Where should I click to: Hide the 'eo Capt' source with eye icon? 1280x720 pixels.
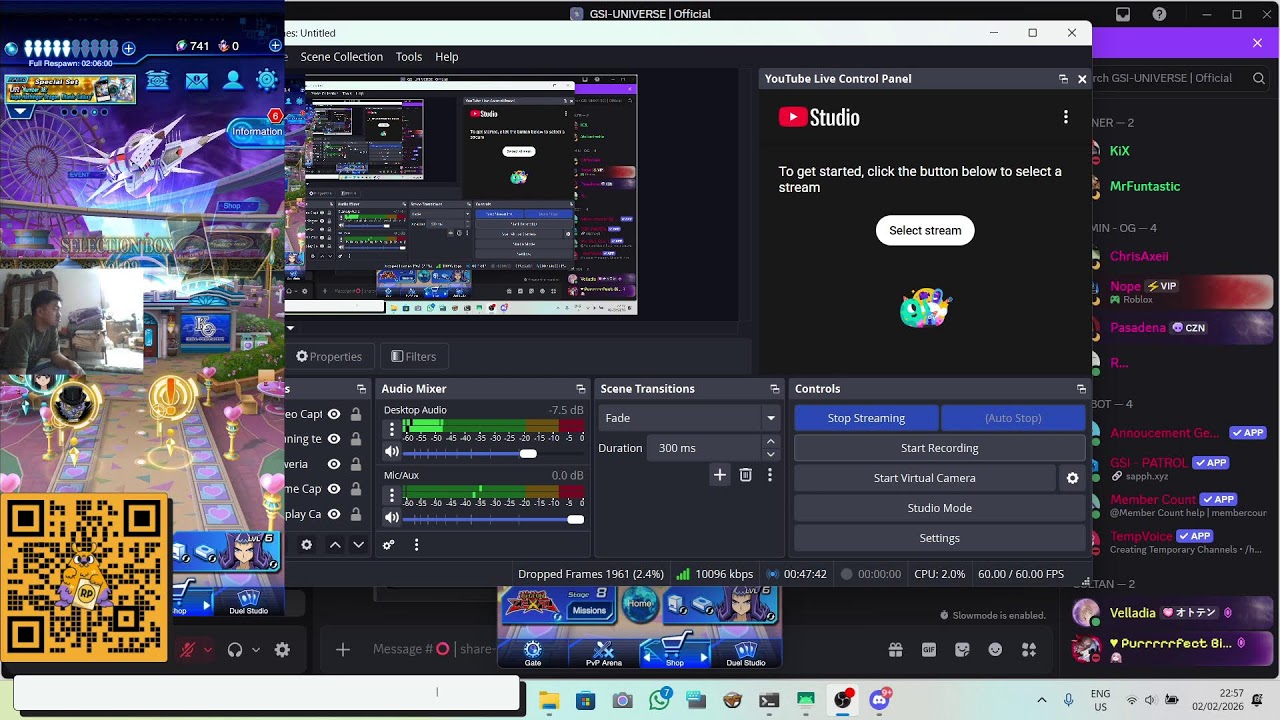coord(334,414)
